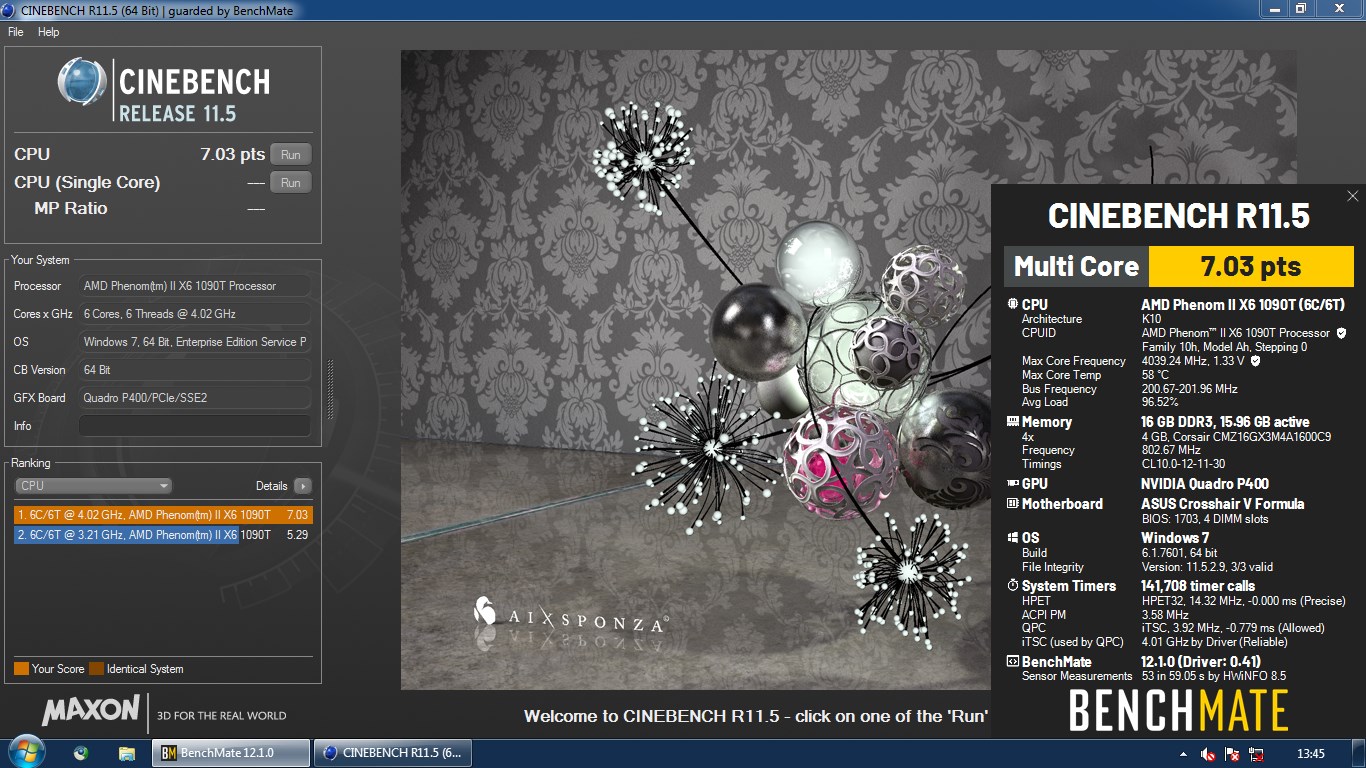Click the NVIDIA Quadro P400 GPU text
The width and height of the screenshot is (1366, 768).
click(1205, 484)
